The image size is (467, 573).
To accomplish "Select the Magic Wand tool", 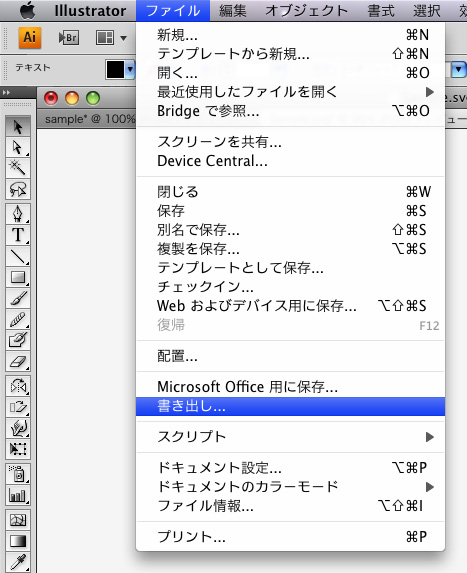I will pyautogui.click(x=18, y=168).
